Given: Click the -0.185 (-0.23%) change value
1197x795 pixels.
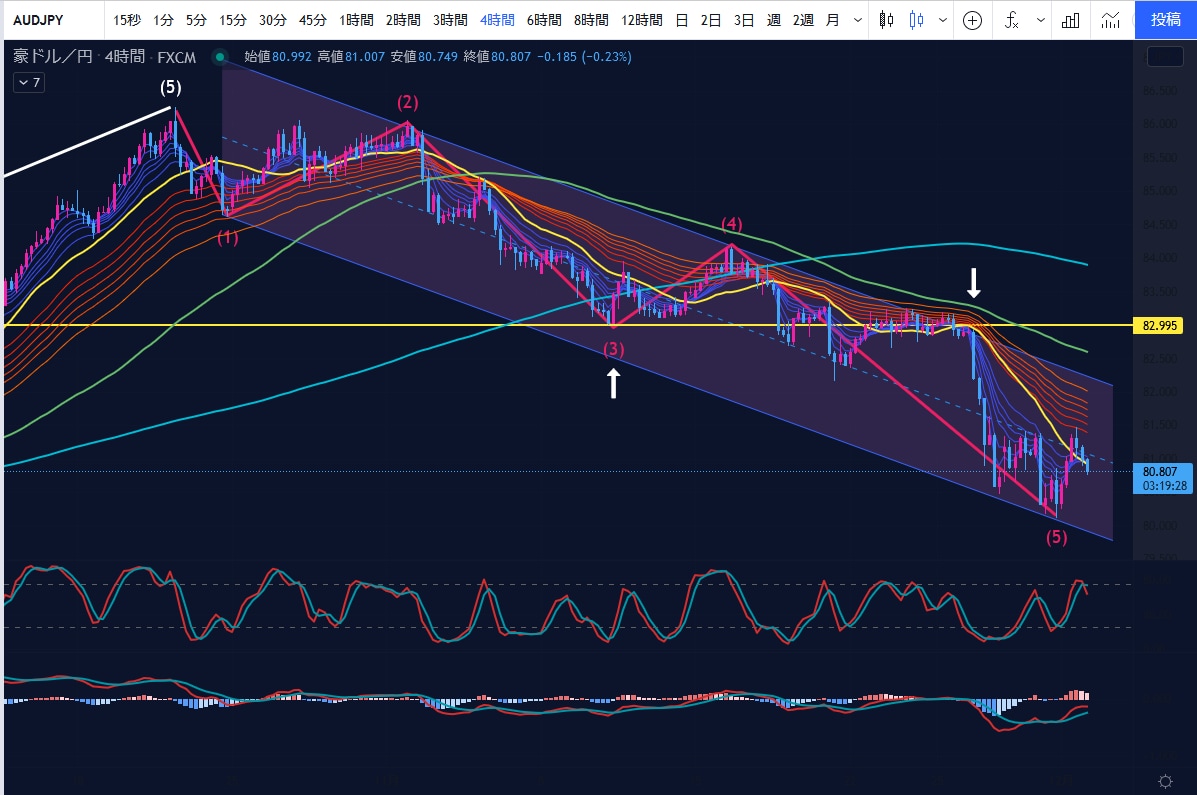Looking at the screenshot, I should [x=584, y=57].
